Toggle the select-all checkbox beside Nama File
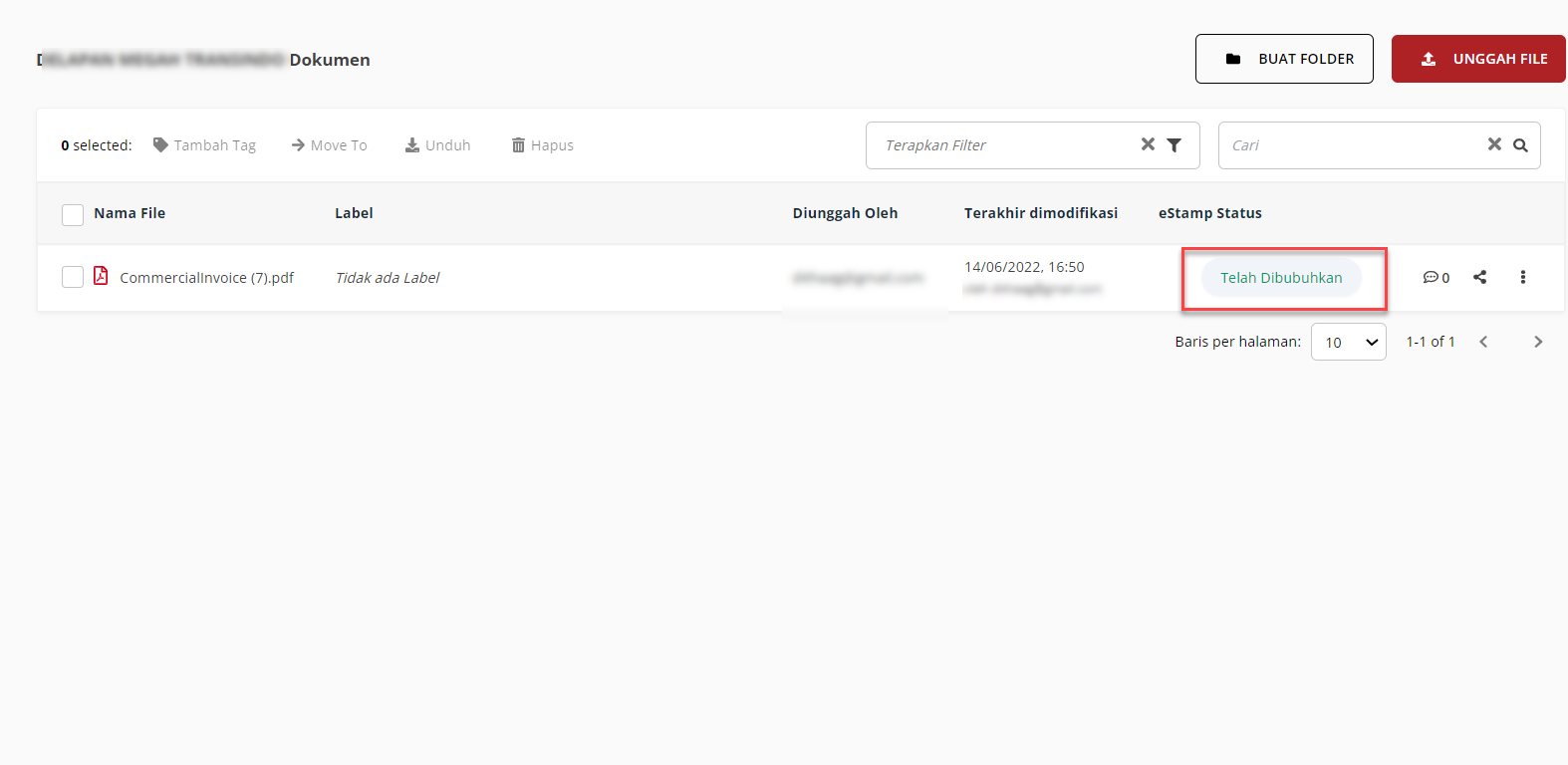 point(73,214)
